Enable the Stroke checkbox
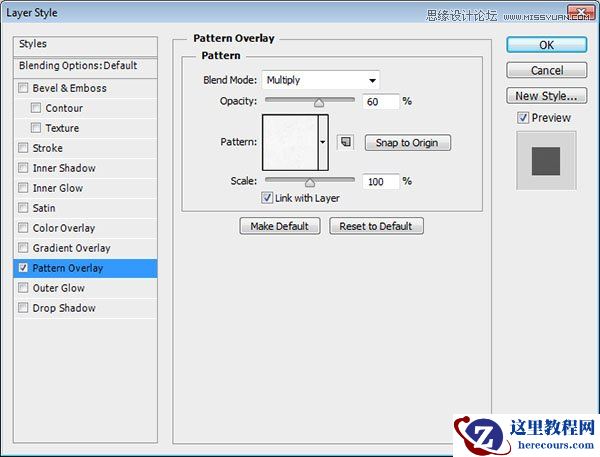This screenshot has width=600, height=457. tap(23, 148)
